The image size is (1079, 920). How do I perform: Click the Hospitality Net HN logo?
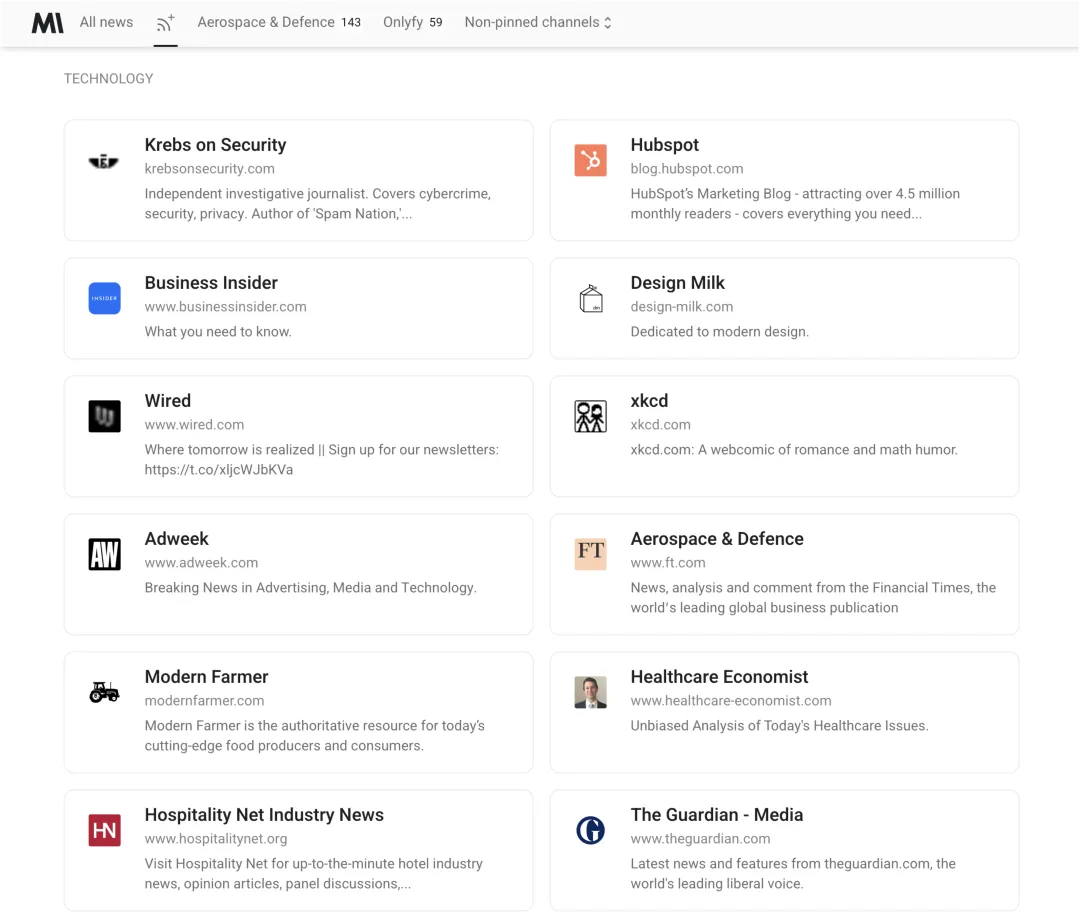(x=105, y=831)
